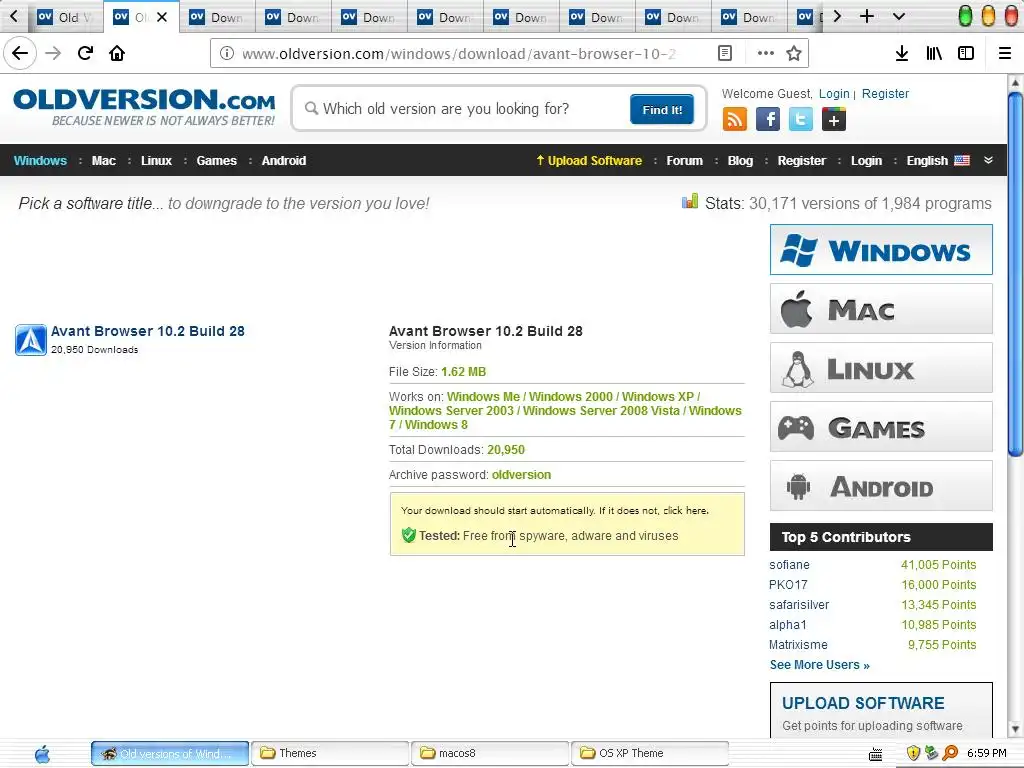The height and width of the screenshot is (768, 1024).
Task: Open the Blog nav link
Action: pos(740,161)
